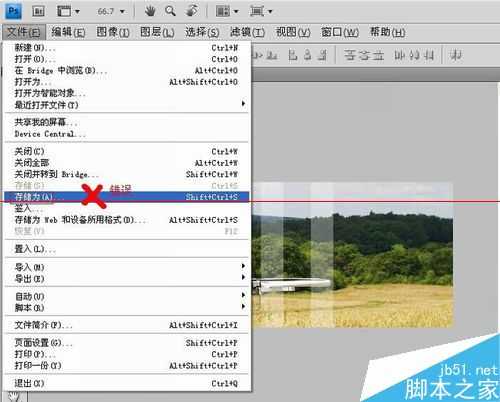
Task: Choose 页面设置(G)...
Action: tap(127, 342)
